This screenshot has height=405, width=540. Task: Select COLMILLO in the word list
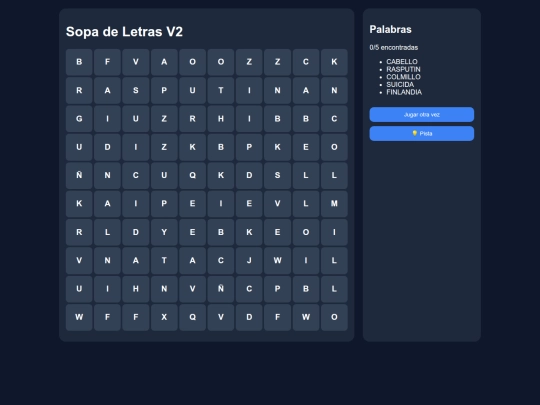[x=403, y=77]
